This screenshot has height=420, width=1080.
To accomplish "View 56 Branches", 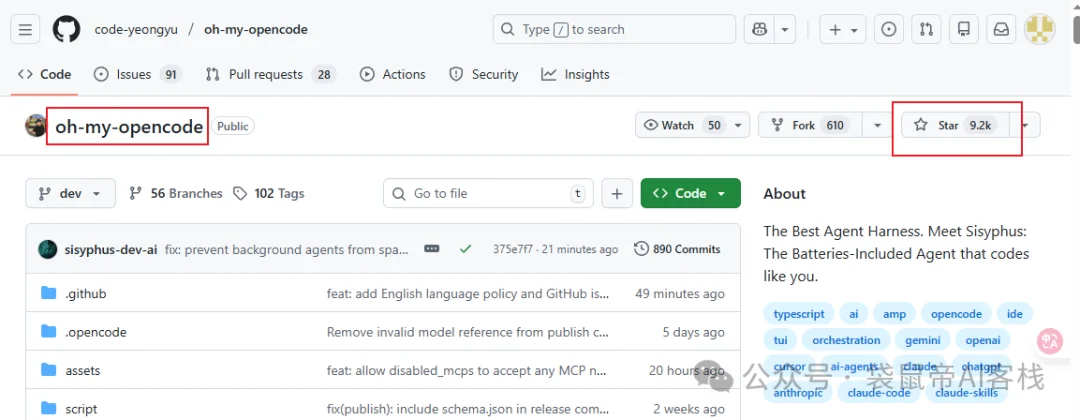I will coord(176,193).
